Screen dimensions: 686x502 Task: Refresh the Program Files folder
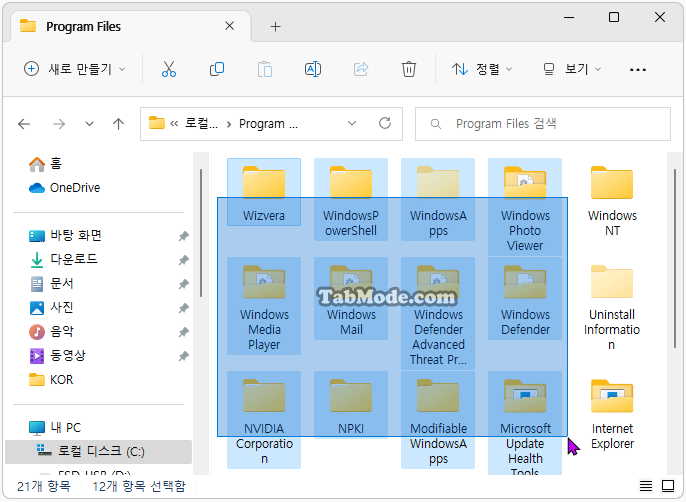[385, 123]
